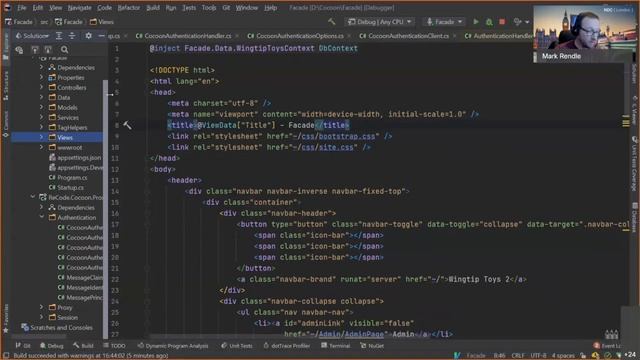Open the Git tool window

coord(23,346)
